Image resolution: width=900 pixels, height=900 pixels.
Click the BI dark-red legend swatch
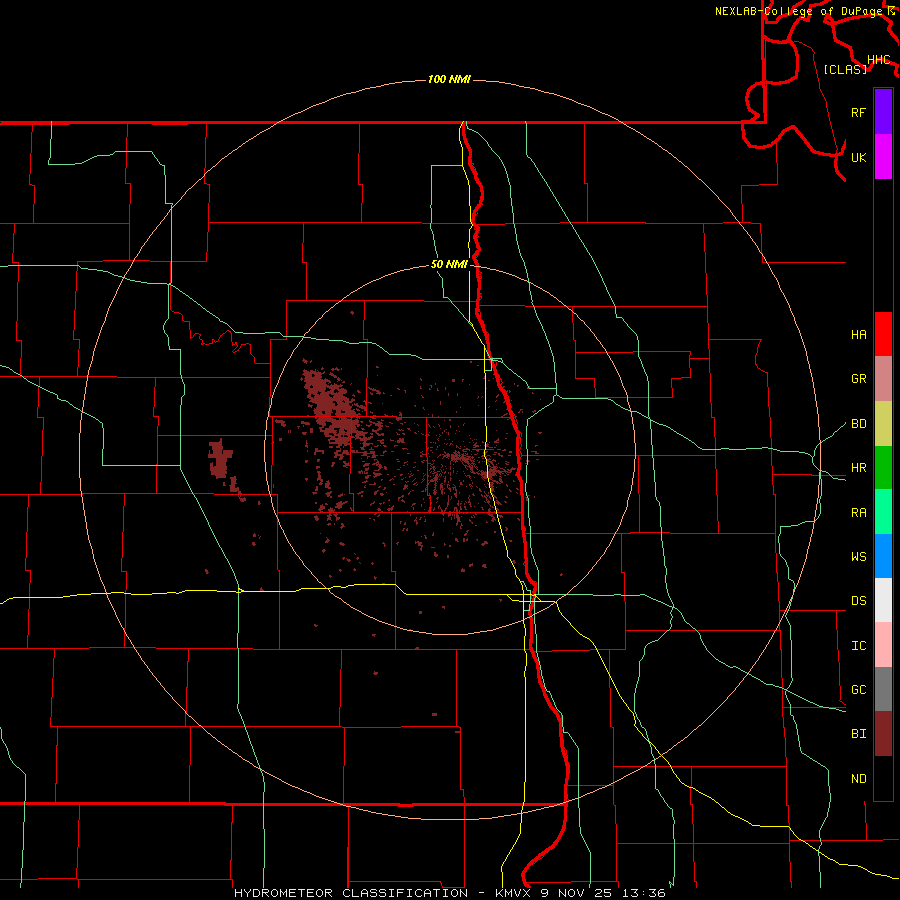(x=883, y=734)
